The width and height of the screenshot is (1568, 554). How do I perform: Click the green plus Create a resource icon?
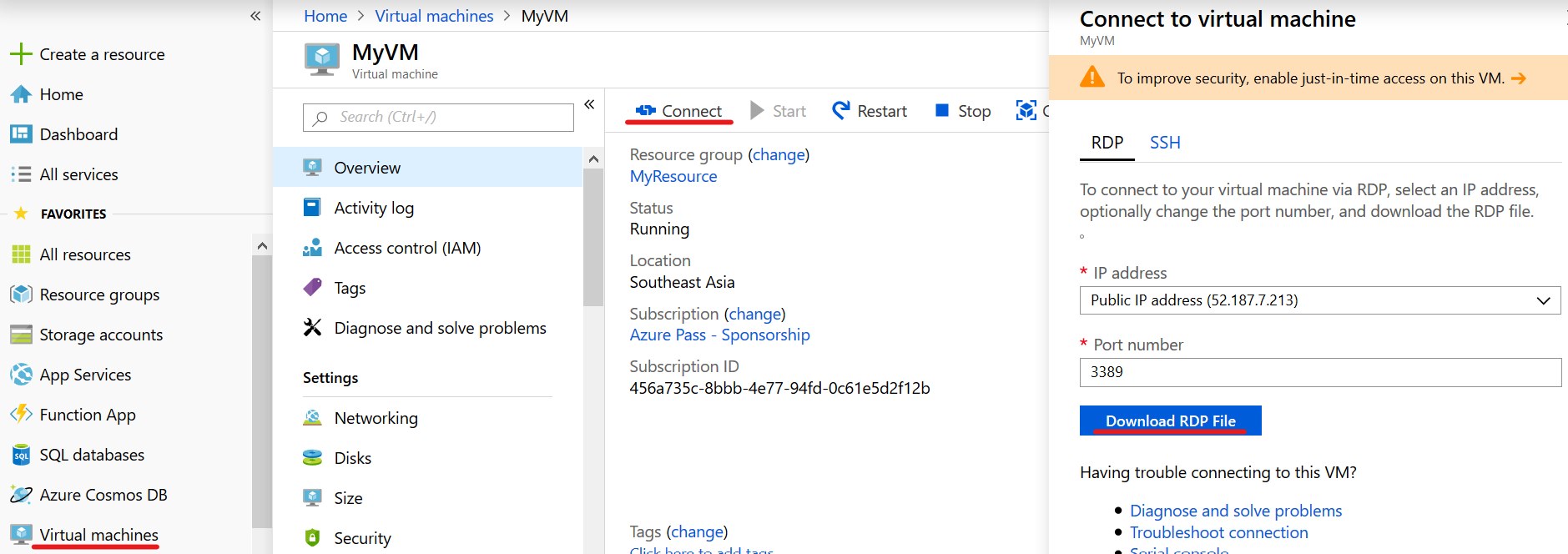21,54
